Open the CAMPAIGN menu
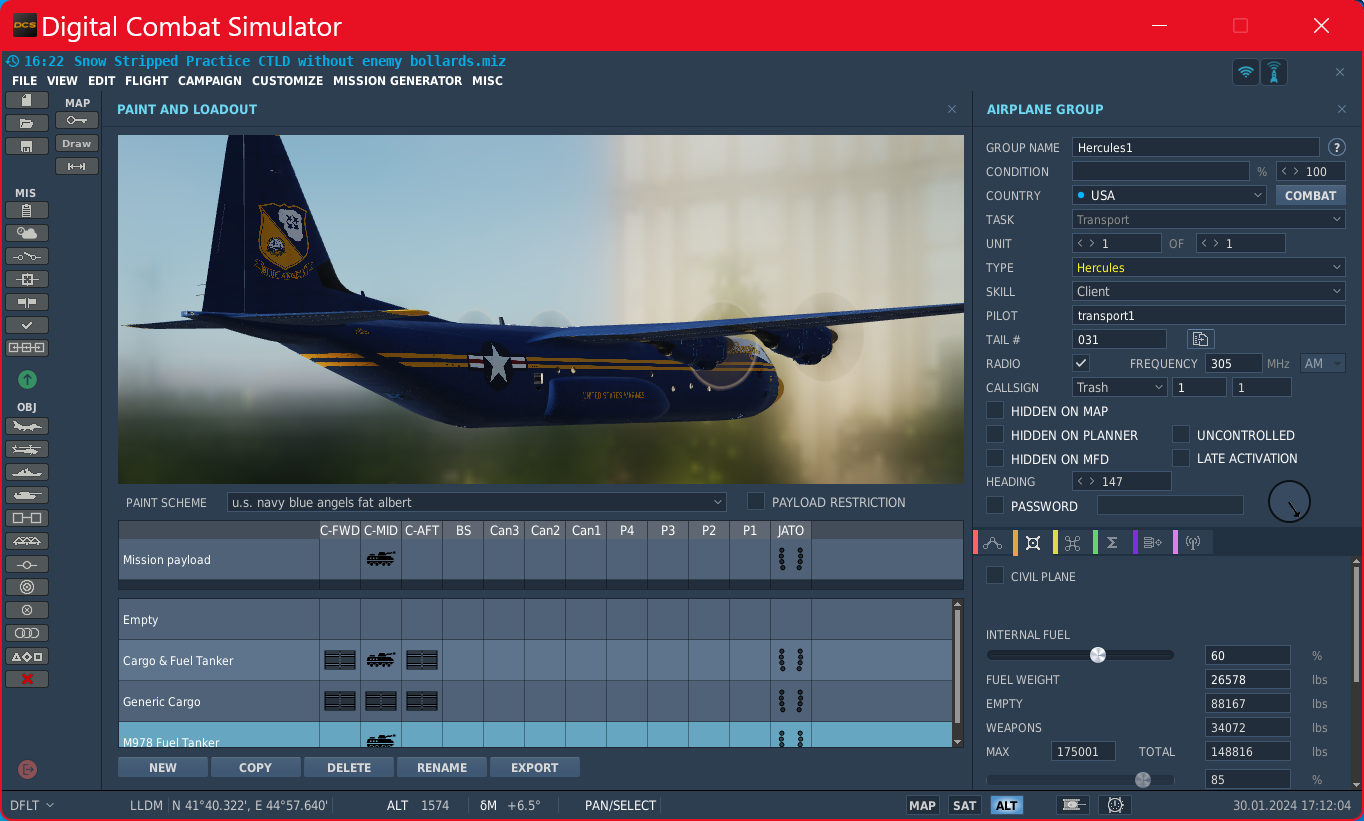Screen dimensions: 1364x821 [210, 81]
